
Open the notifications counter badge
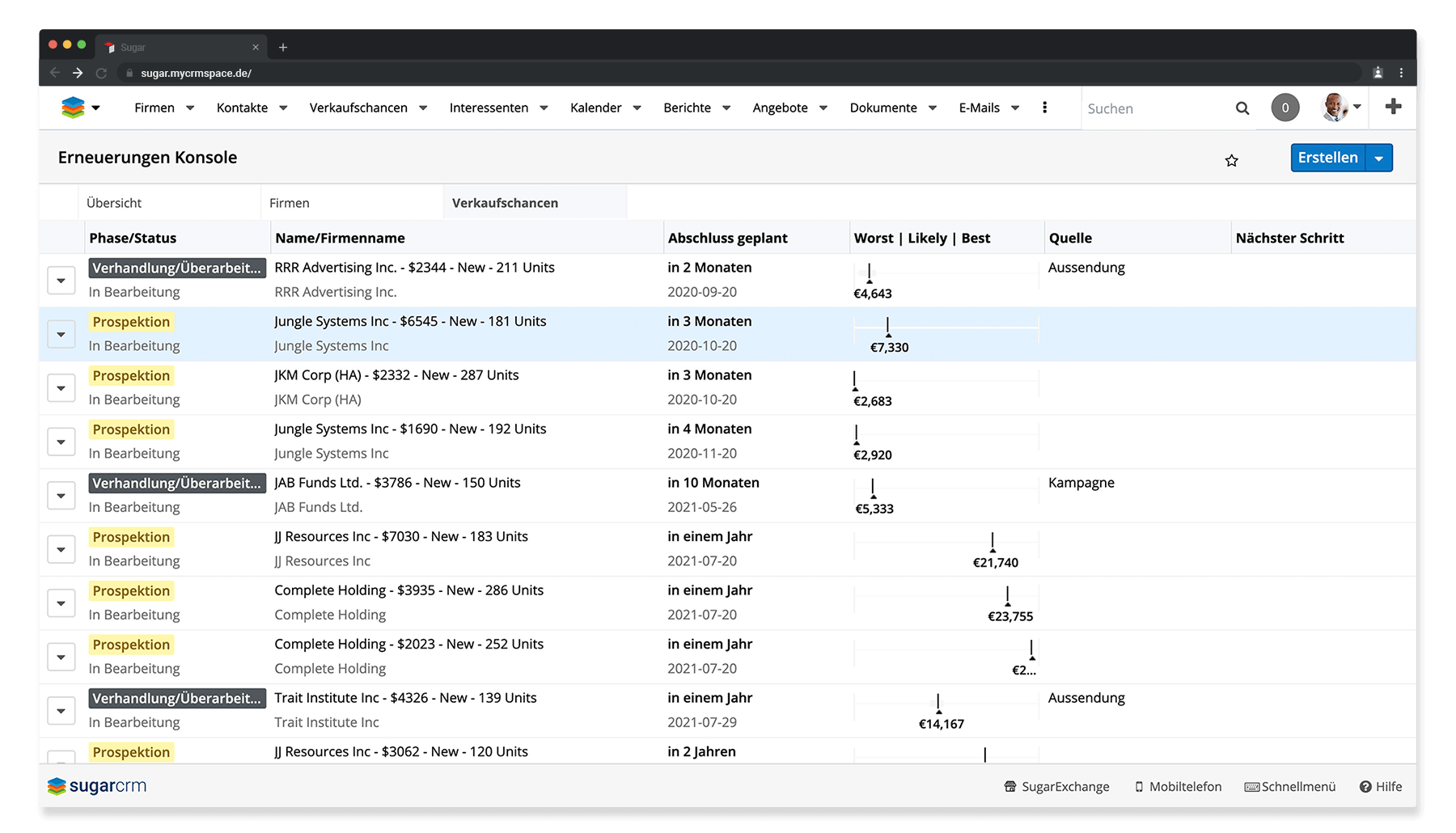(x=1285, y=108)
